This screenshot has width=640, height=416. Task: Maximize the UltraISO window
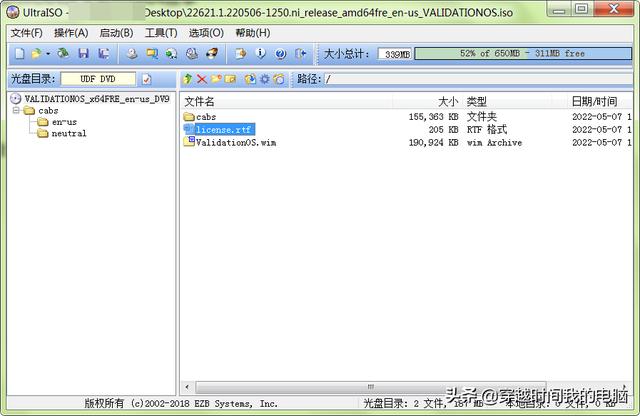pyautogui.click(x=582, y=8)
